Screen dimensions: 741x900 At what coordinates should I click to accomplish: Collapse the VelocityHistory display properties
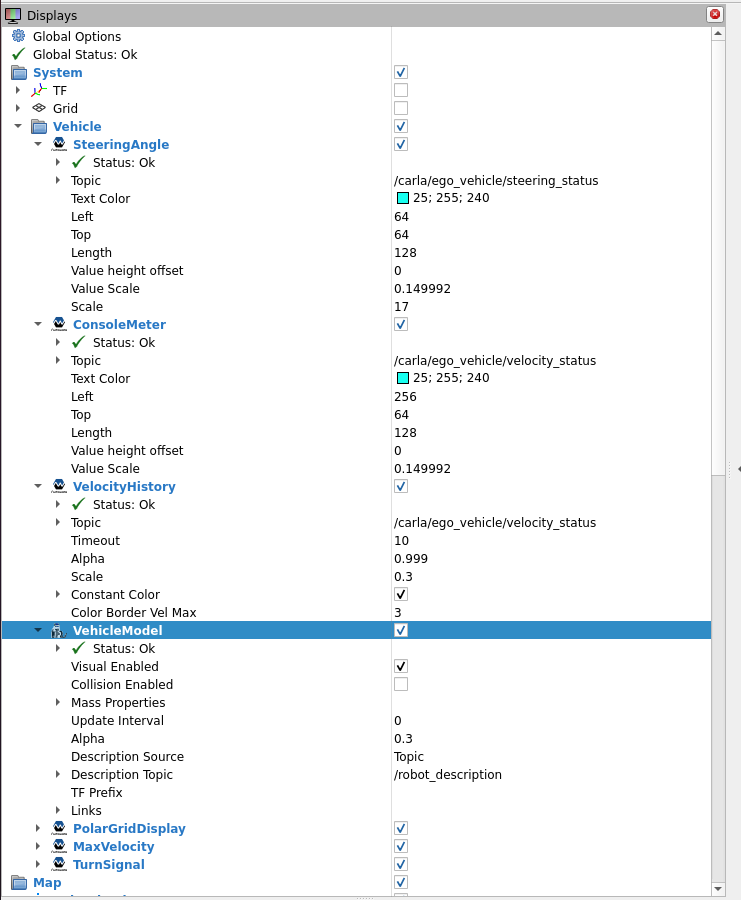pos(38,486)
